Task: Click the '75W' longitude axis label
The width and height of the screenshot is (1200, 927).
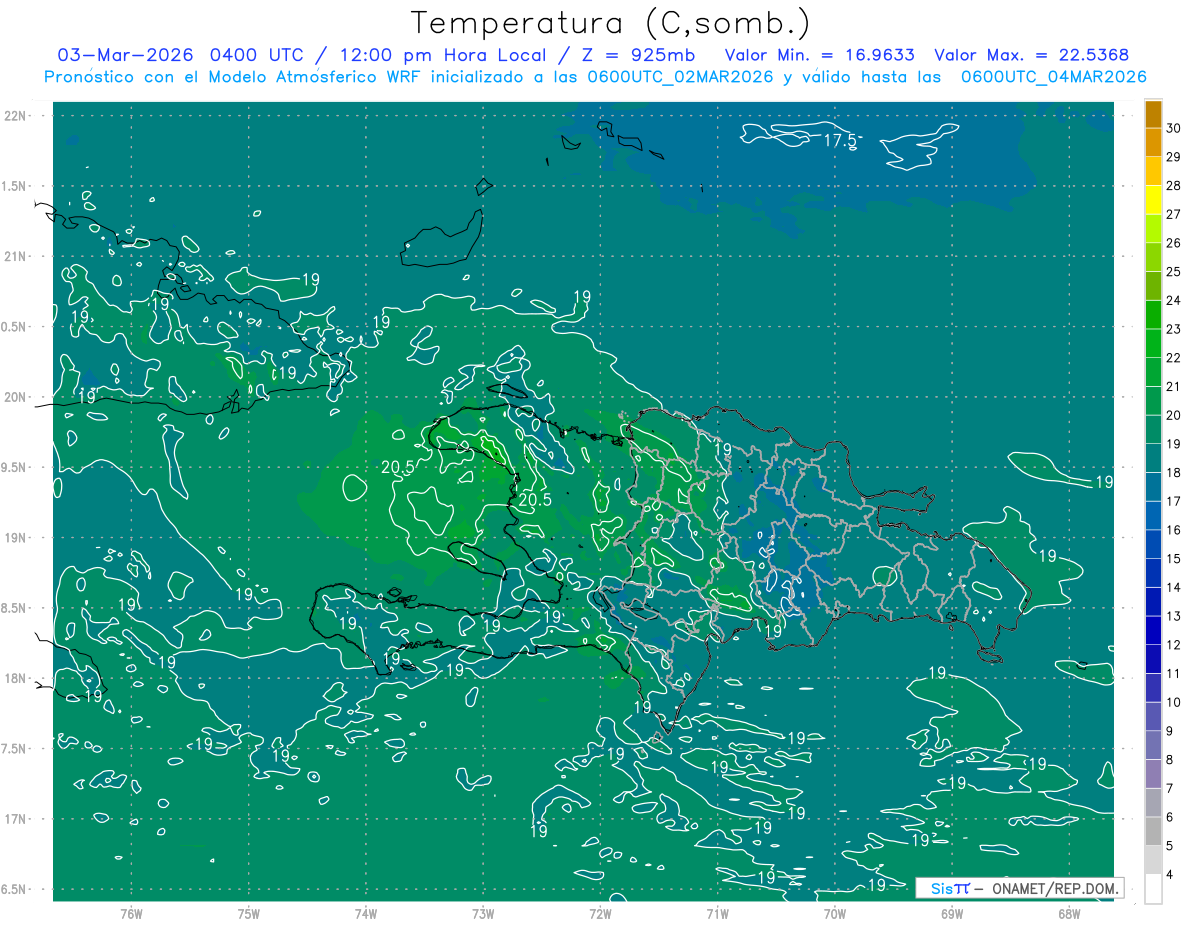Action: click(249, 914)
